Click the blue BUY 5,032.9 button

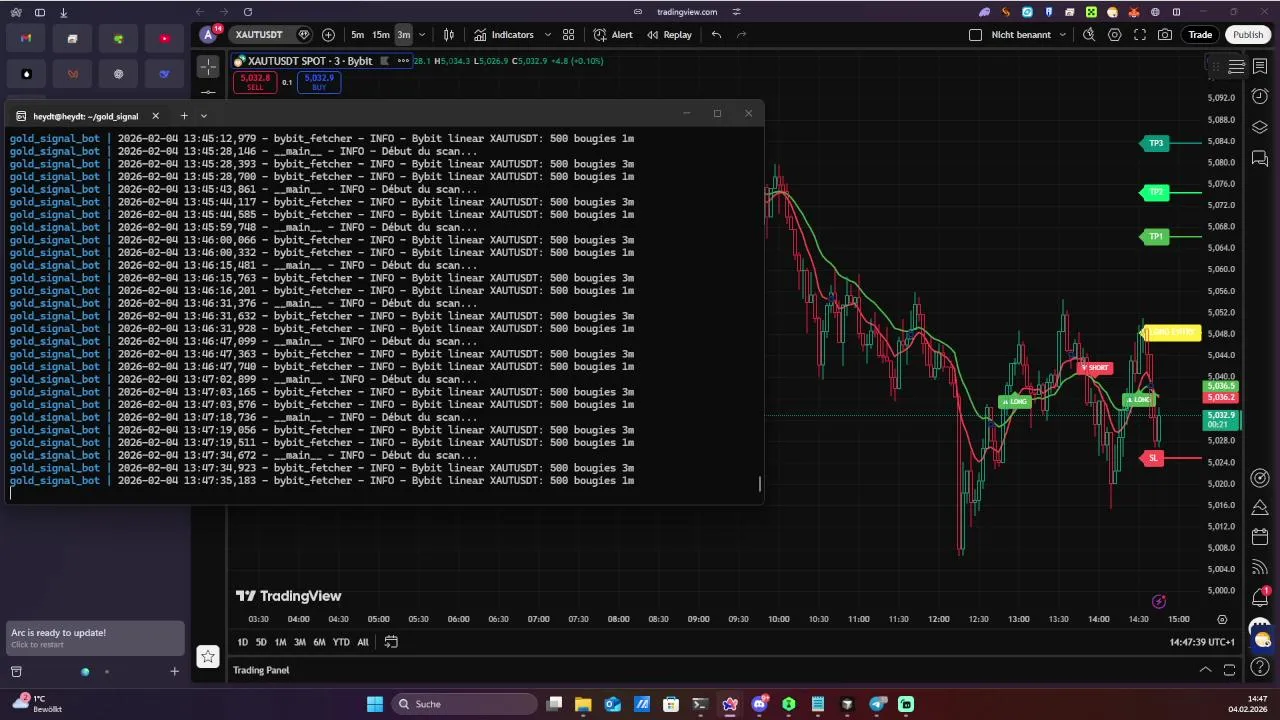(319, 82)
